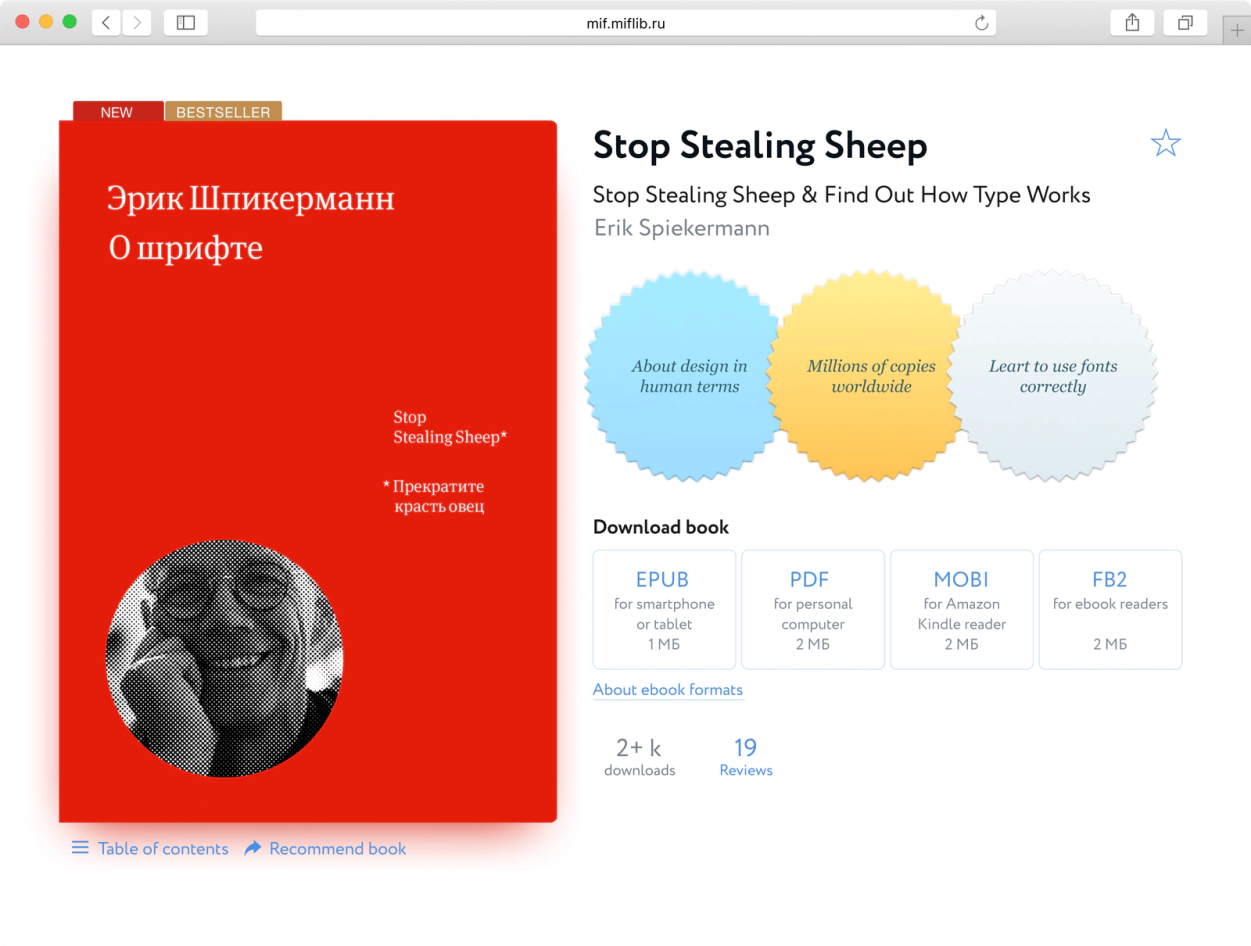Viewport: 1251px width, 946px height.
Task: Open the Safari share menu
Action: (1132, 22)
